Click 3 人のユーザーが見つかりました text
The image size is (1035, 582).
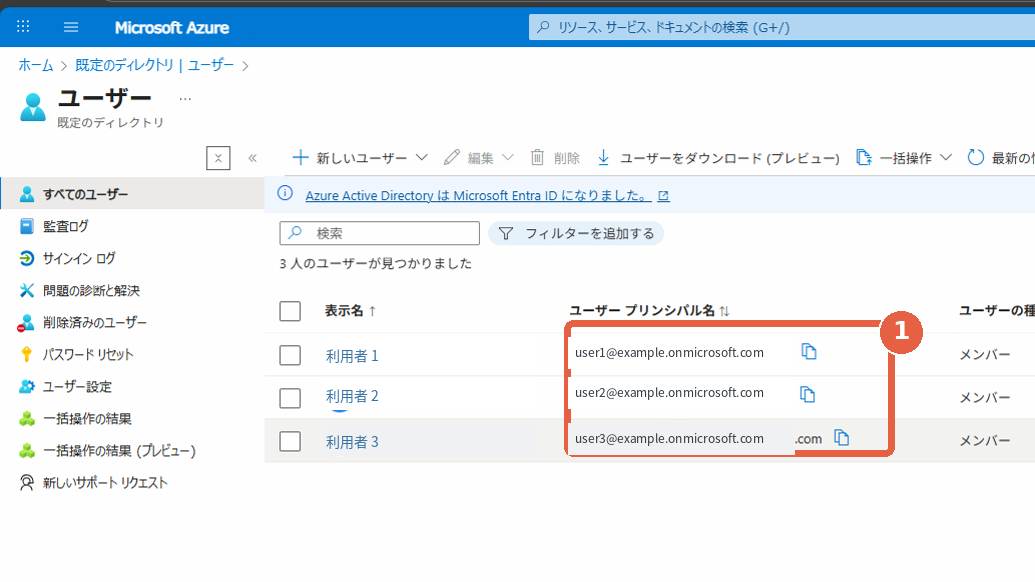[x=376, y=263]
